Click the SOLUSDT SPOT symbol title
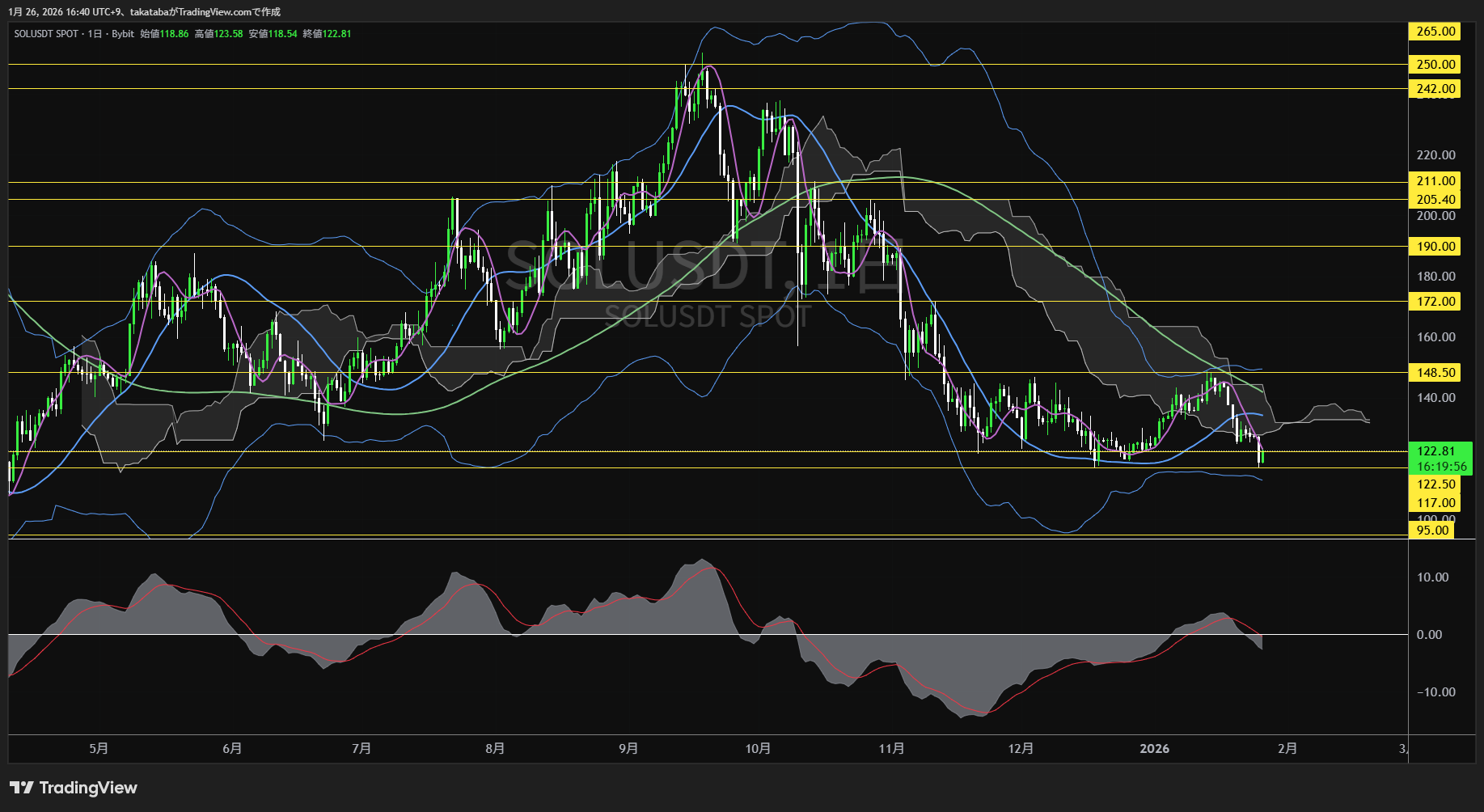This screenshot has height=812, width=1484. (46, 34)
